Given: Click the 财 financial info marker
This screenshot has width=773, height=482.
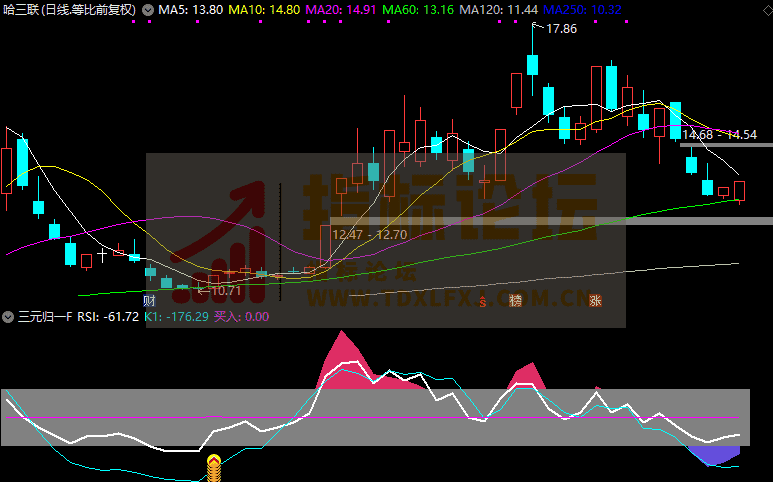Looking at the screenshot, I should 149,300.
